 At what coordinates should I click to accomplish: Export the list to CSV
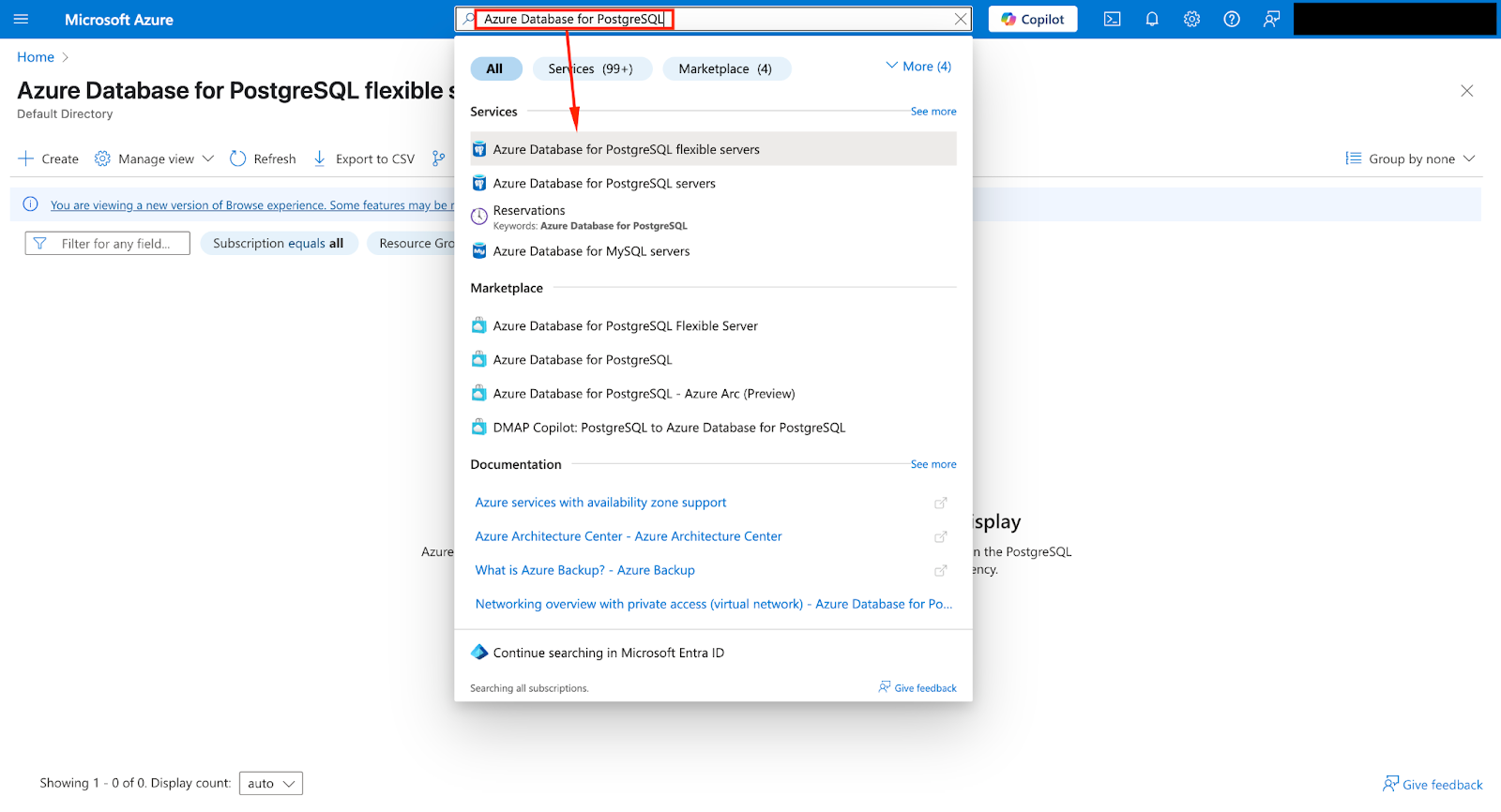point(364,158)
